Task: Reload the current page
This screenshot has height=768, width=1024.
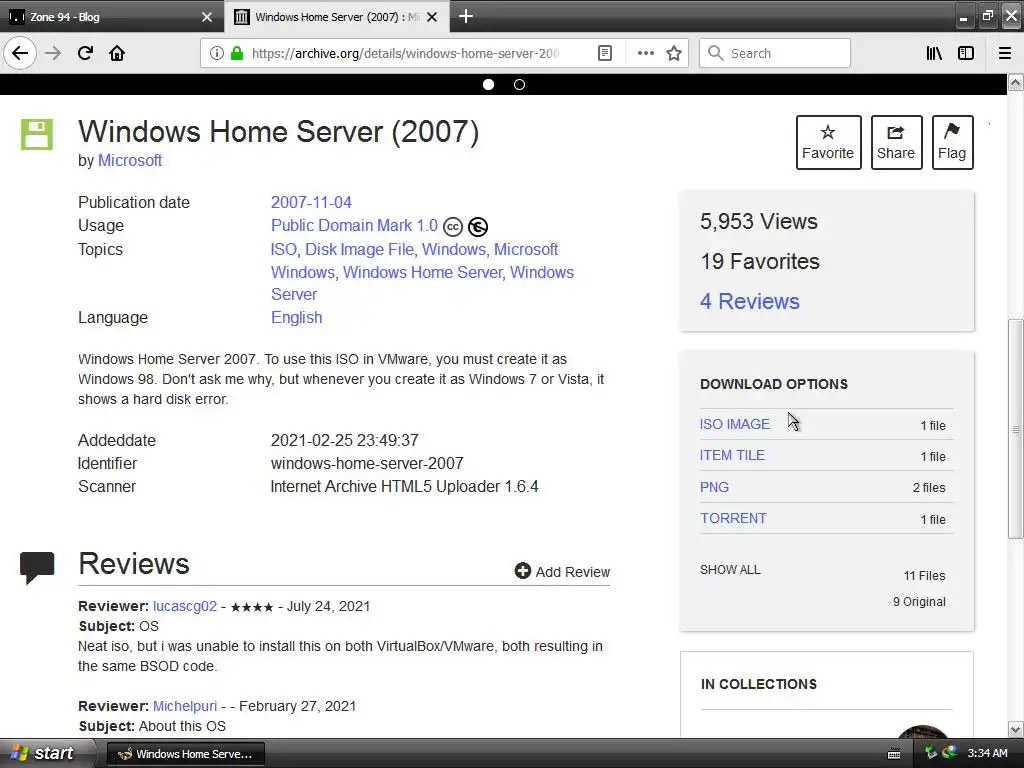Action: pyautogui.click(x=85, y=53)
